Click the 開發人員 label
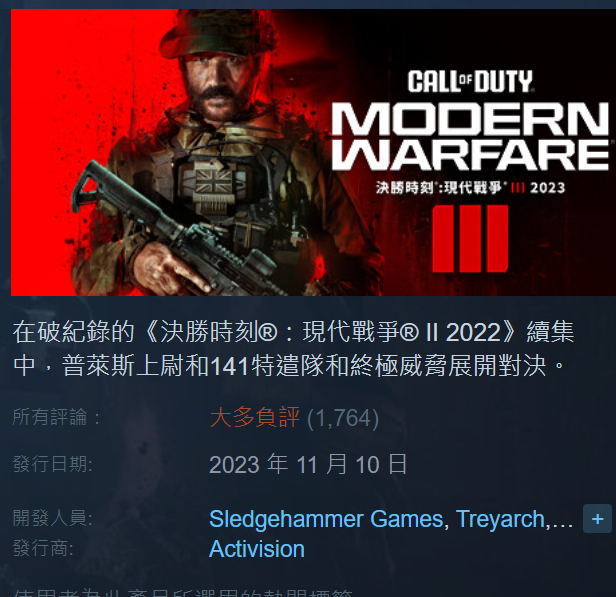The height and width of the screenshot is (597, 616). coord(53,518)
